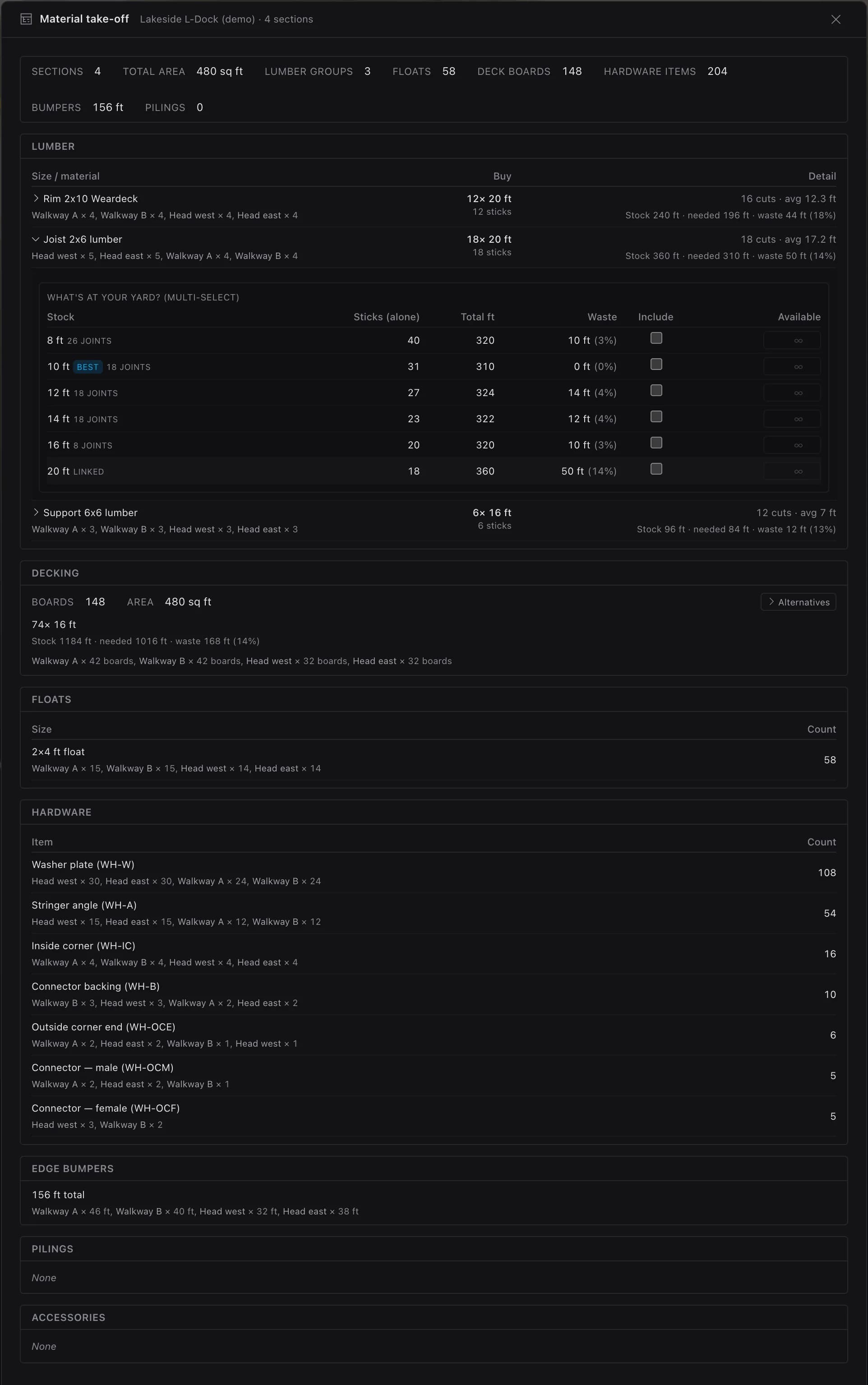This screenshot has height=1385, width=868.
Task: Click Available field for 20 ft stock
Action: click(792, 471)
